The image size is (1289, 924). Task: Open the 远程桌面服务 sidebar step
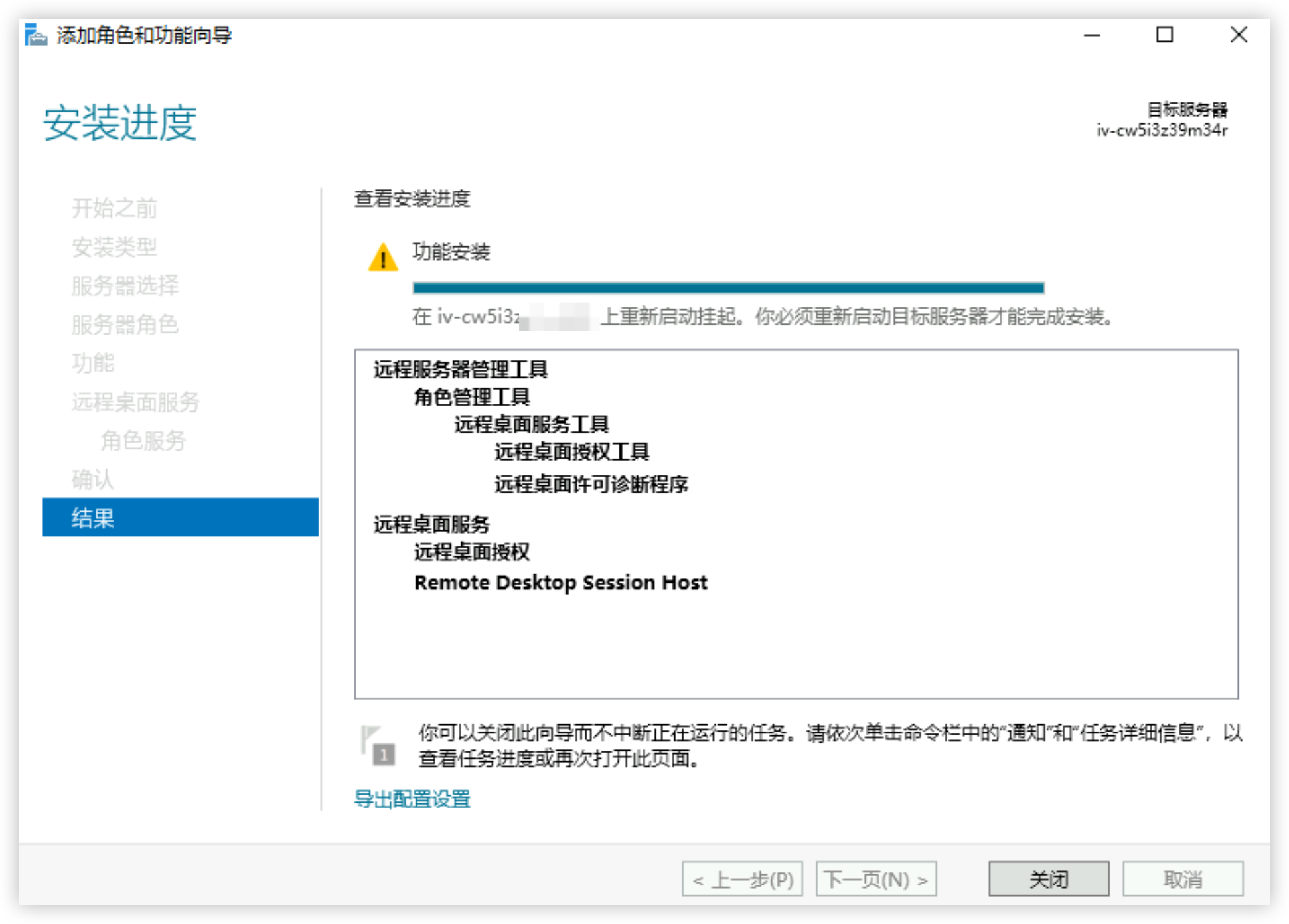135,402
